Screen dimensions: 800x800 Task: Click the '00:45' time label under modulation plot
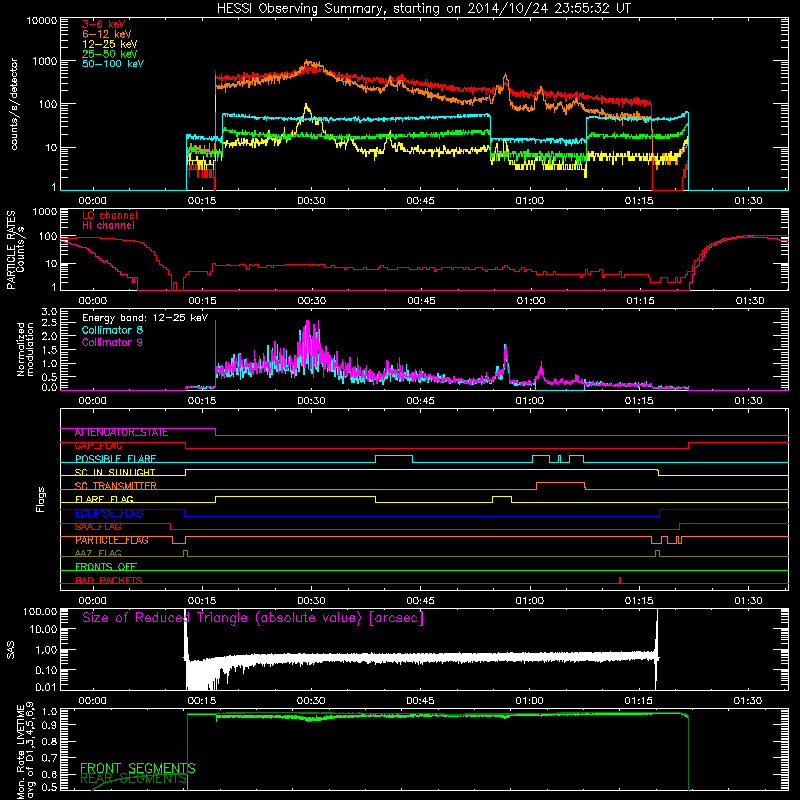420,401
